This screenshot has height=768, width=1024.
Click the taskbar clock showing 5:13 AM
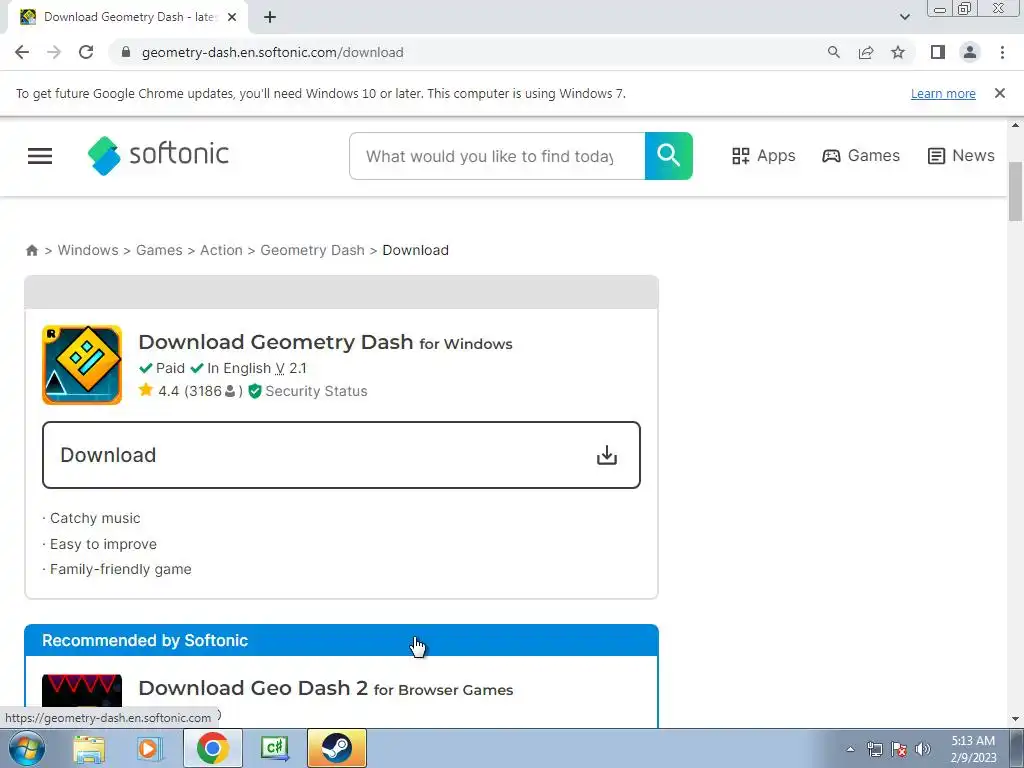[973, 749]
